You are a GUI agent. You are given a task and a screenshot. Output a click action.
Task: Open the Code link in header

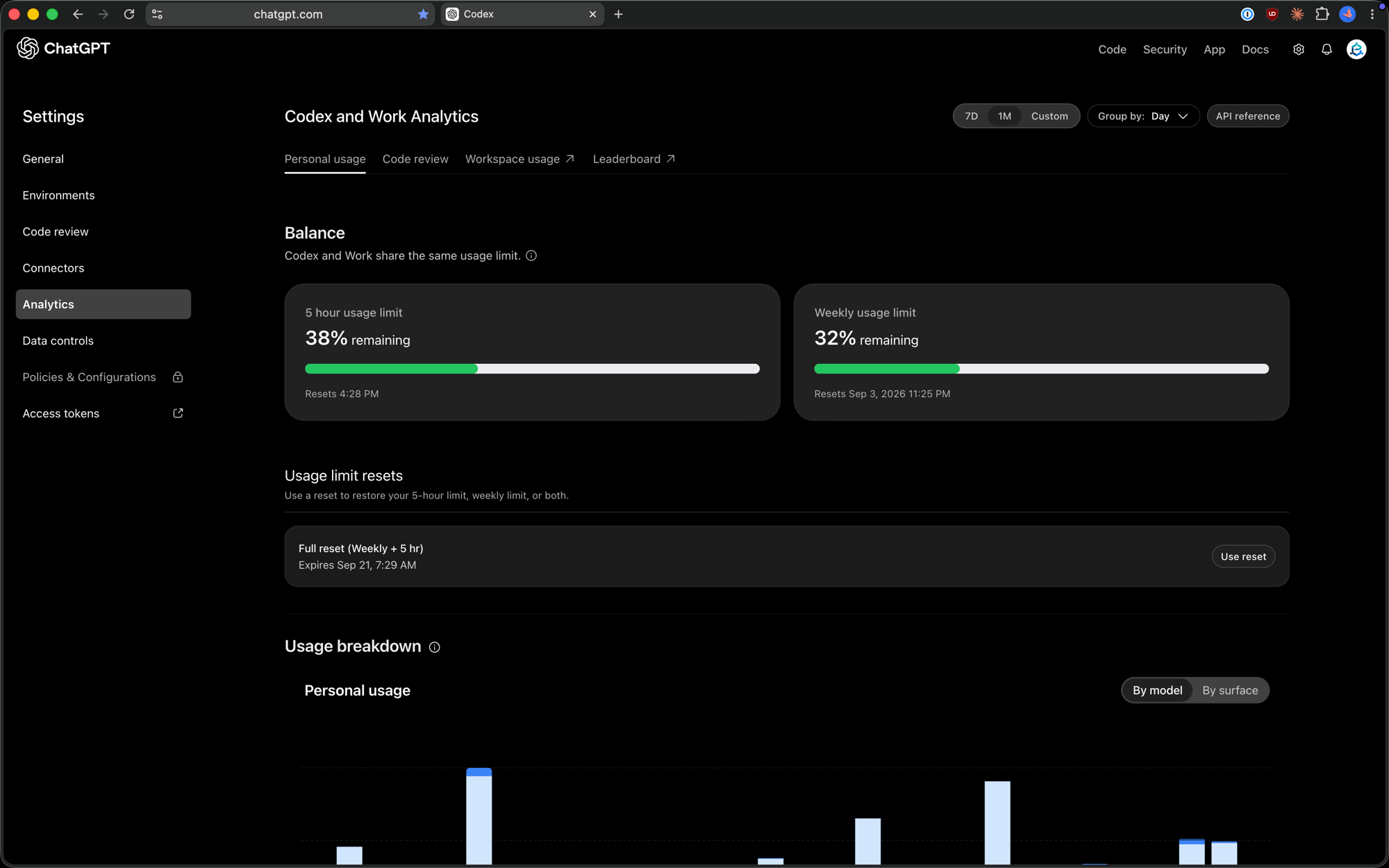(x=1112, y=49)
